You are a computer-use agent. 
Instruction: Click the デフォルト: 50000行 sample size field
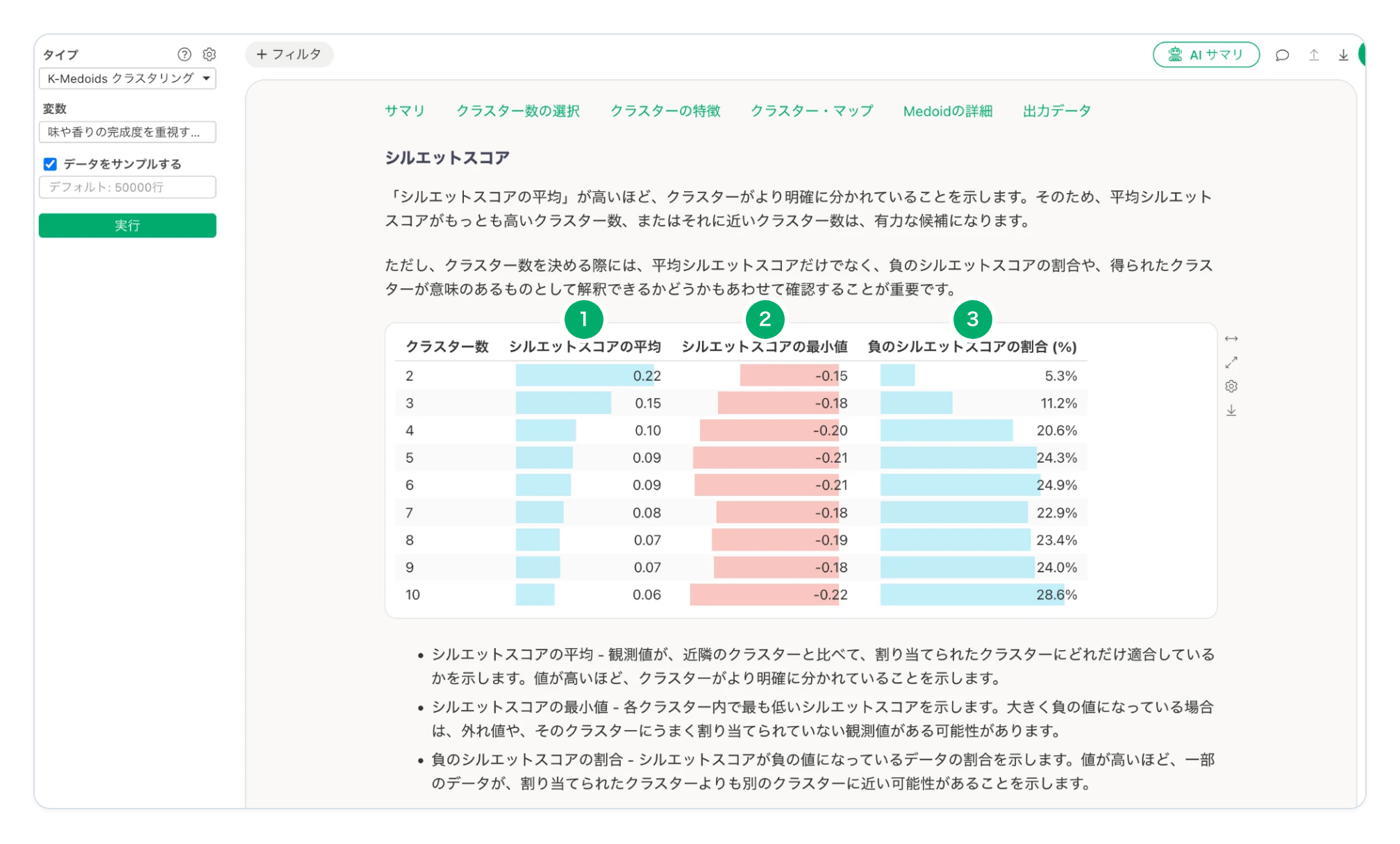point(128,187)
